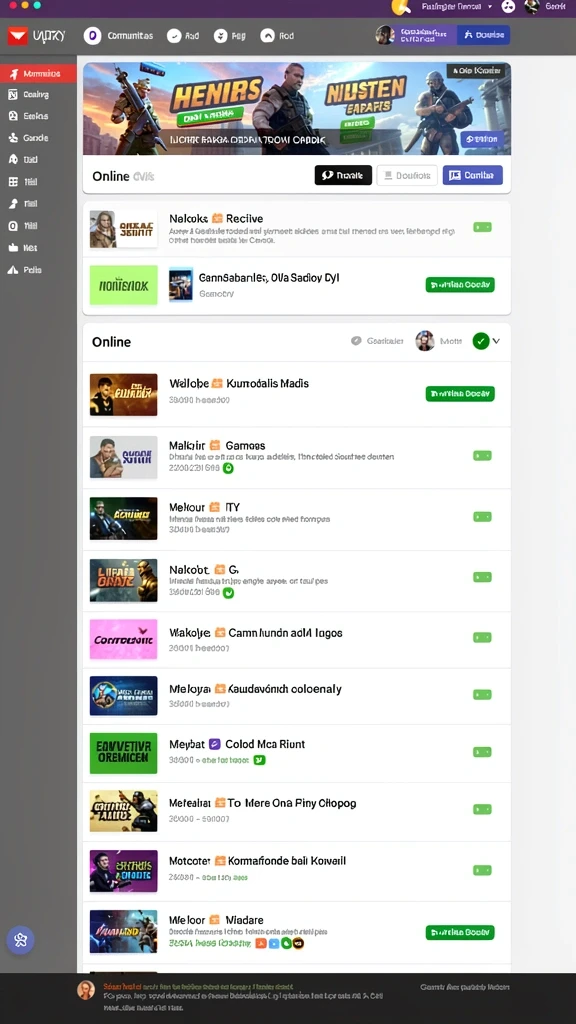Open the Communitas tab in the top nav
The width and height of the screenshot is (576, 1024).
pyautogui.click(x=119, y=36)
